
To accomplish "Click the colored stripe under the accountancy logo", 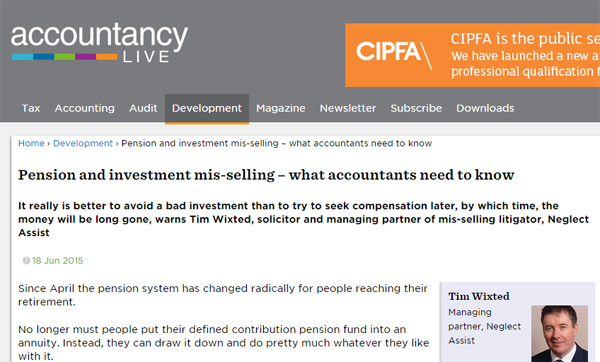I will click(x=64, y=57).
